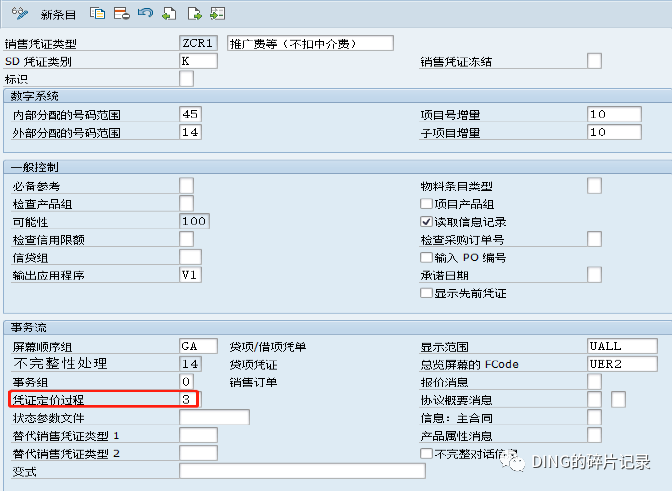This screenshot has height=491, width=672.
Task: Click the 新条目 (New Entries) button
Action: click(x=58, y=15)
